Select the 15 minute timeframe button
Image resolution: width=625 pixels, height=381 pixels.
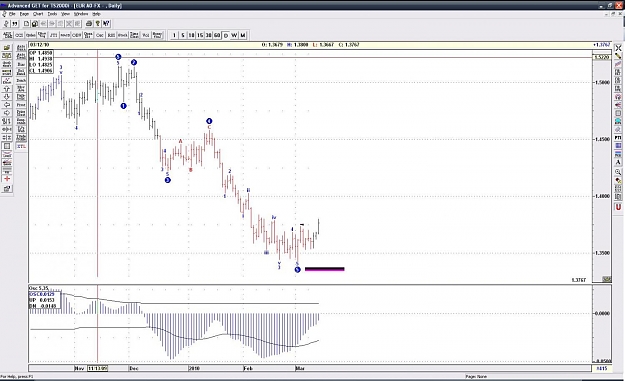click(x=200, y=35)
